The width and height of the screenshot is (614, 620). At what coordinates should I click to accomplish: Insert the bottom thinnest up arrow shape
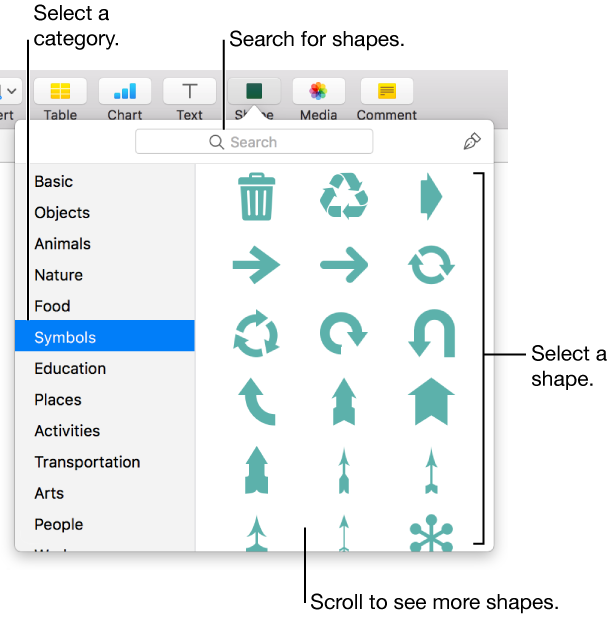coord(344,533)
